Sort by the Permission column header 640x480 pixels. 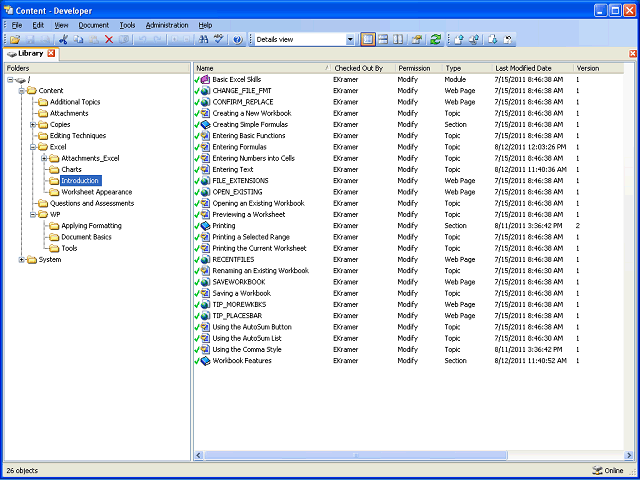pos(419,69)
